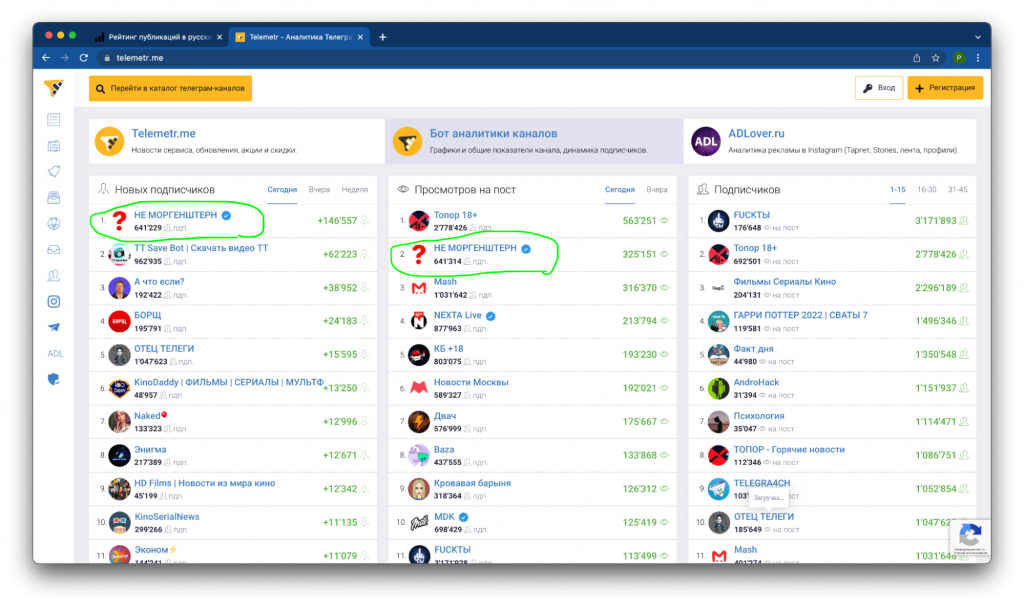This screenshot has height=607, width=1024.
Task: Click the Вход login button
Action: coord(879,88)
